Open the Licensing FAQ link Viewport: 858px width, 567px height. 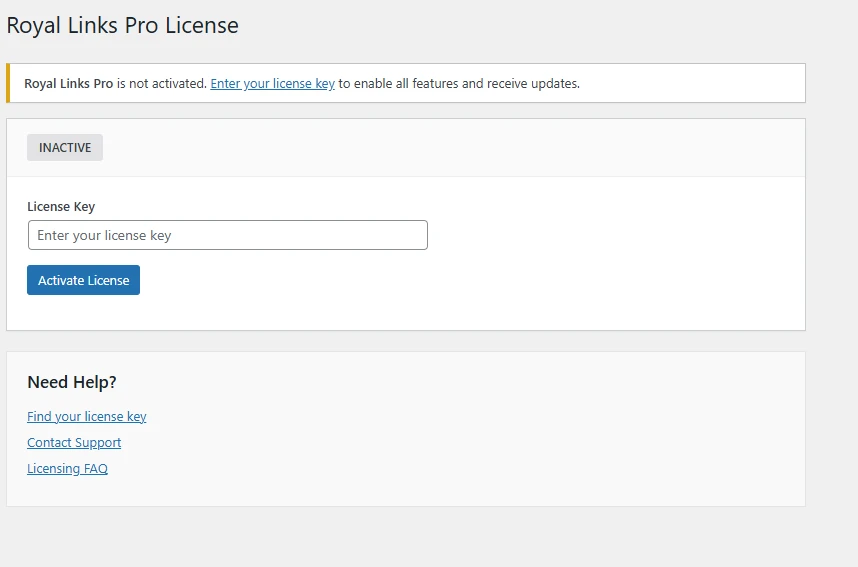click(67, 469)
